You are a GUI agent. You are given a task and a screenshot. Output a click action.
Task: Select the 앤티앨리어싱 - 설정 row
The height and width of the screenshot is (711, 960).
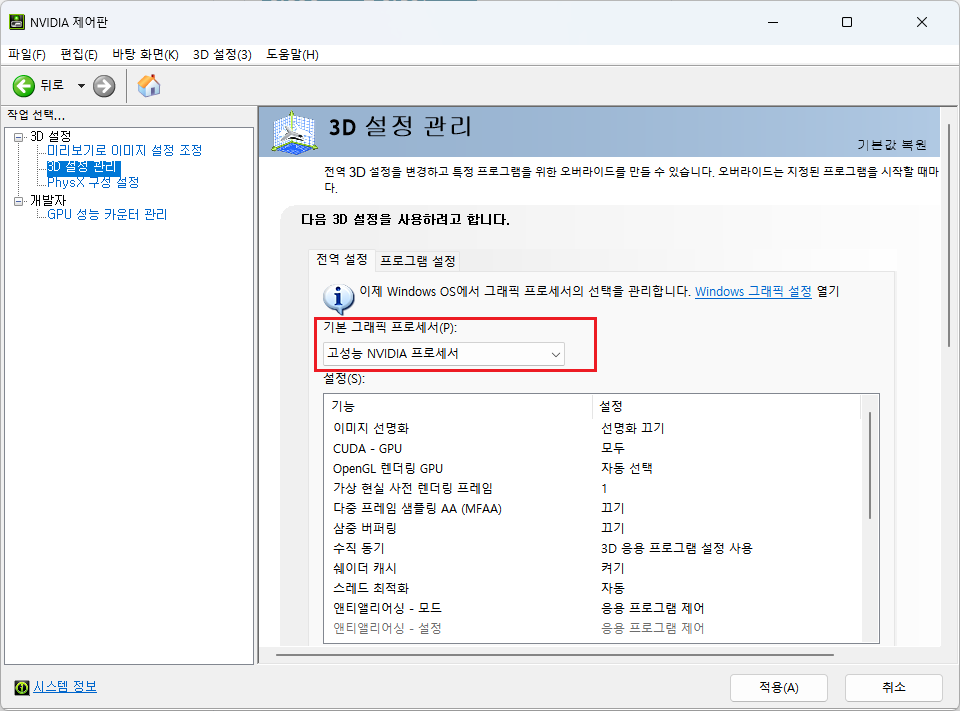[593, 628]
